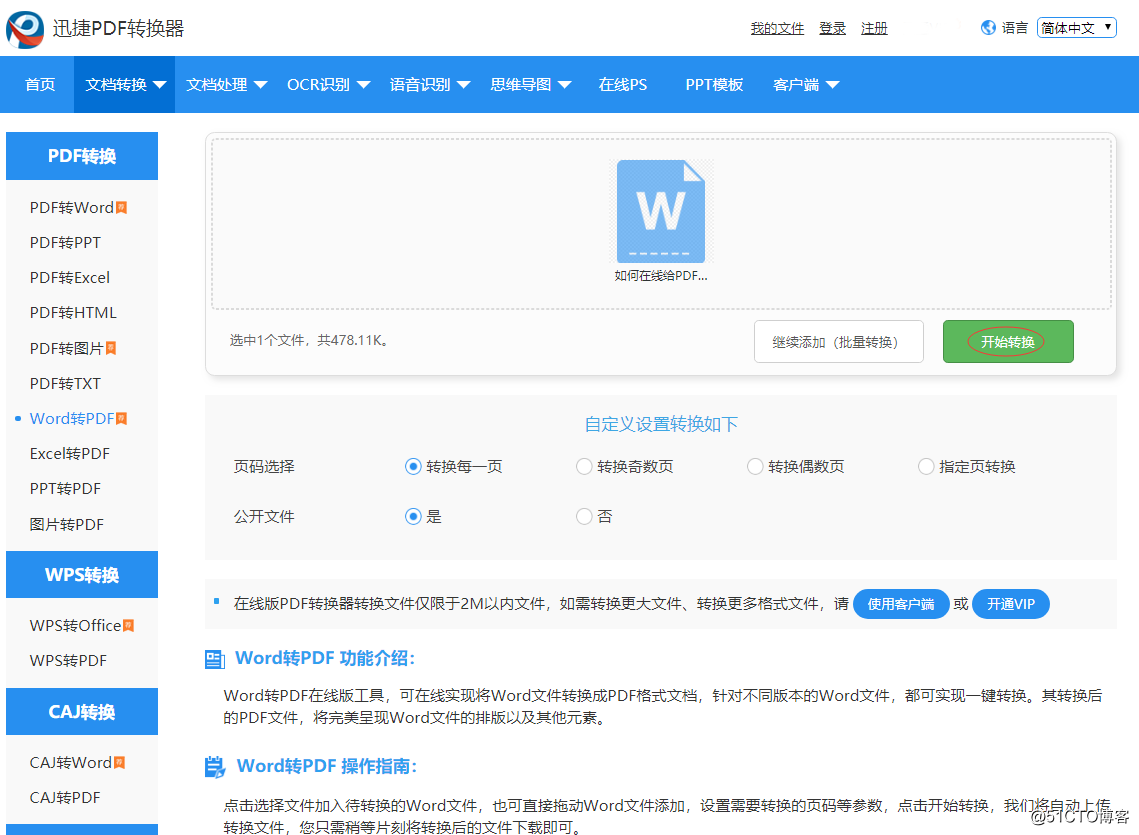Select 转换偶数页 radio option
Screen dimensions: 1139x835
(x=755, y=467)
